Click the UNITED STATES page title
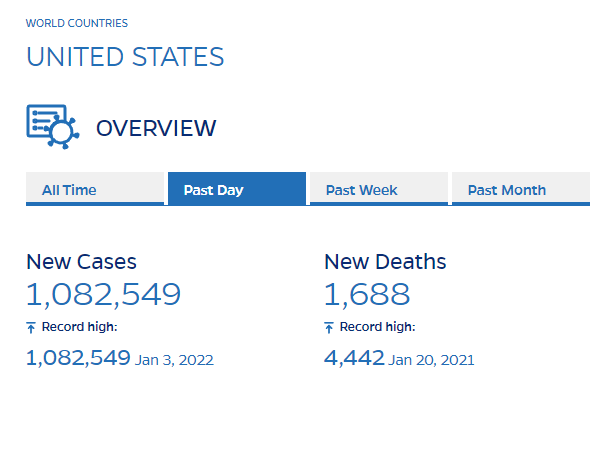 click(x=125, y=57)
